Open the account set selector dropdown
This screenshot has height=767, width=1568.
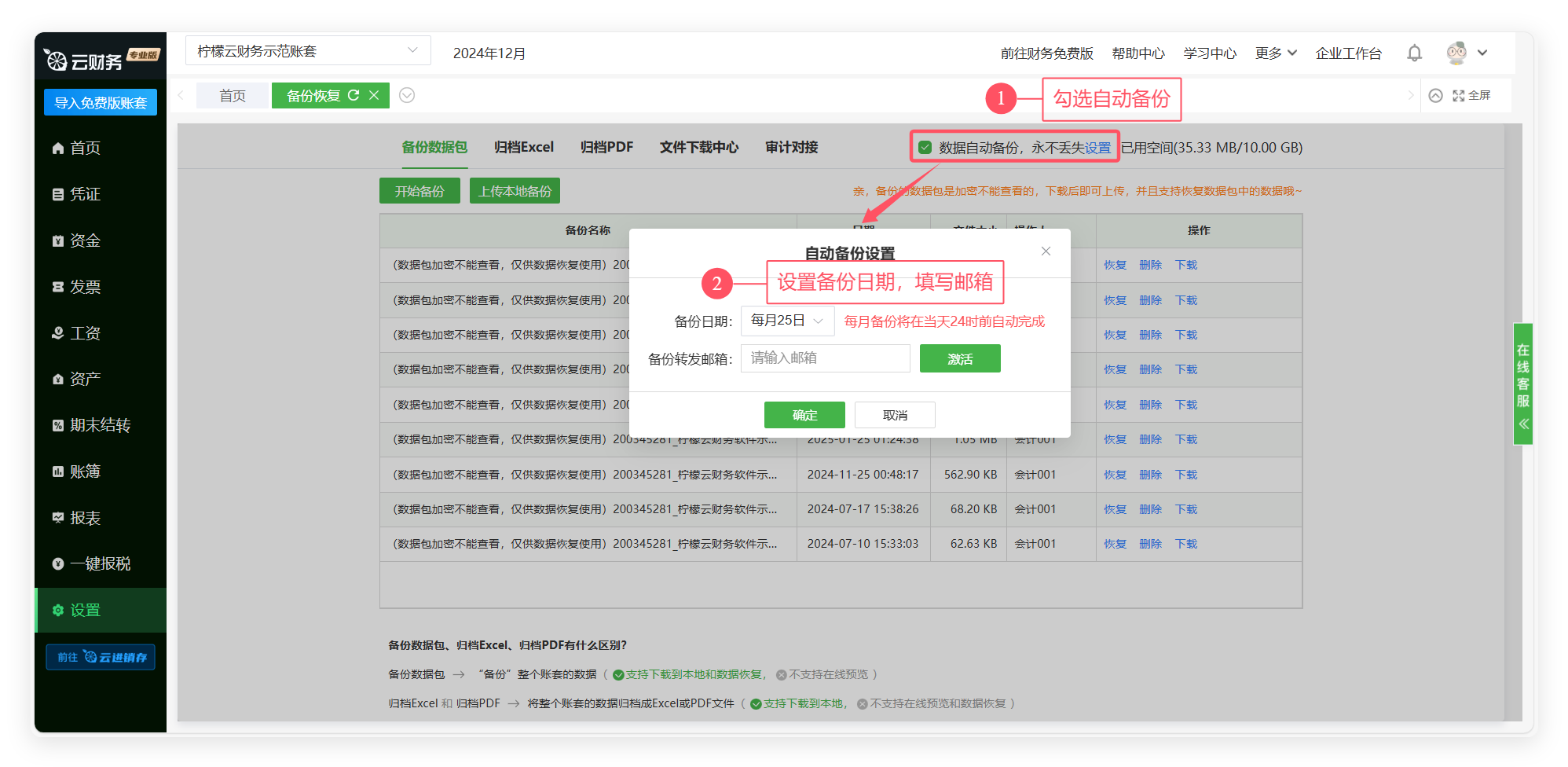[x=308, y=51]
